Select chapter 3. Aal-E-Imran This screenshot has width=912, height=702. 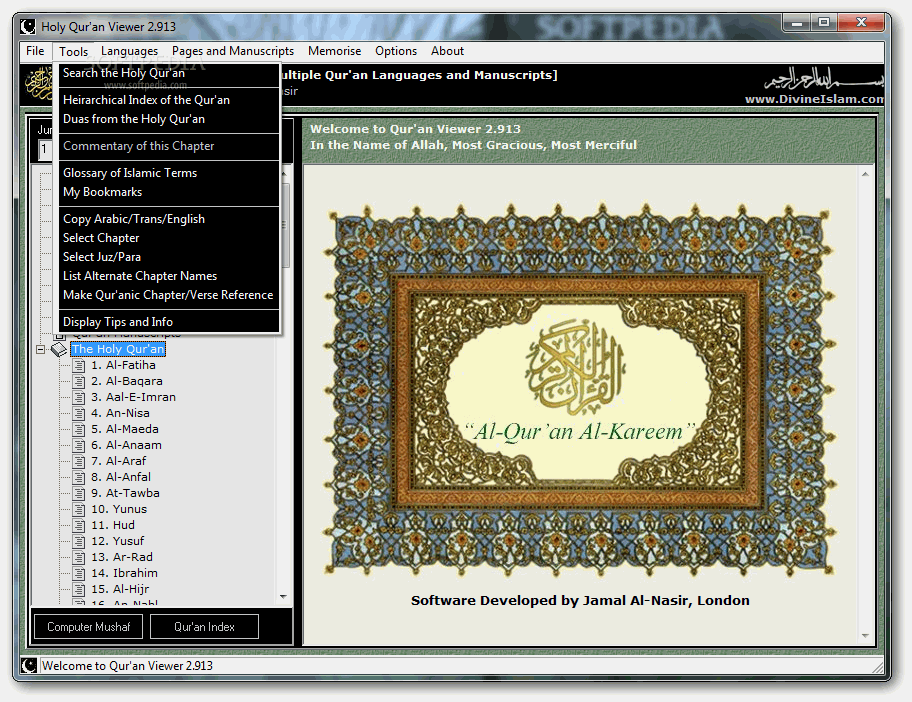pos(133,398)
